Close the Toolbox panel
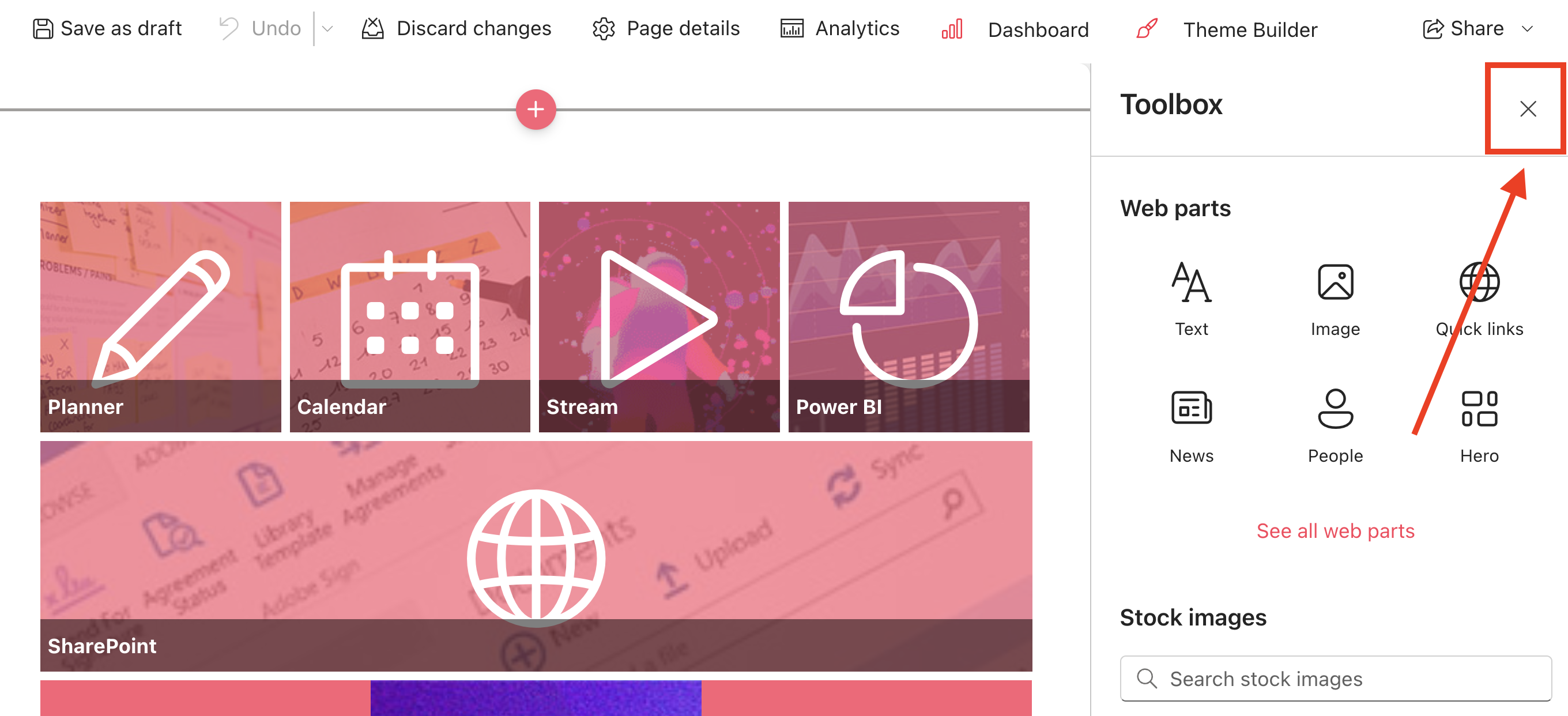The height and width of the screenshot is (716, 1568). 1527,109
